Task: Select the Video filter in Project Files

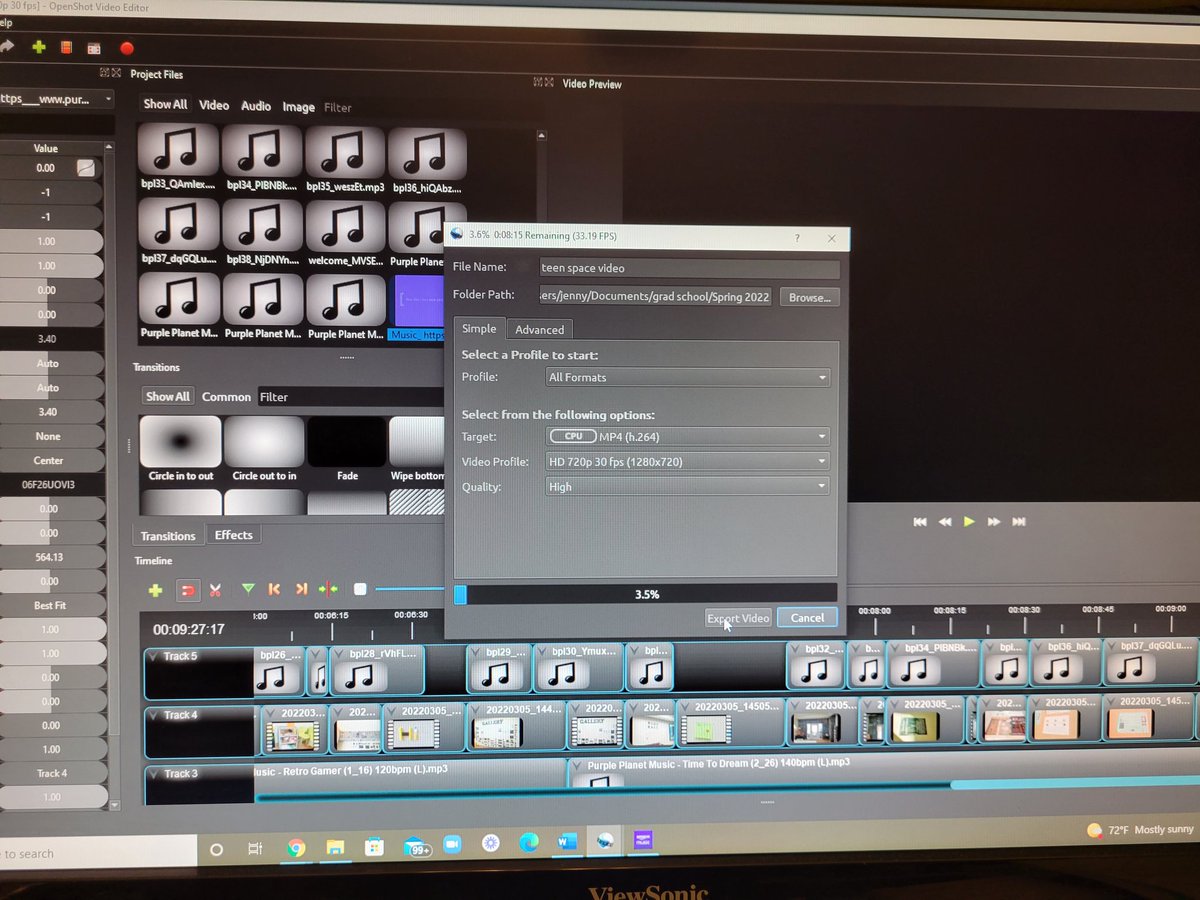Action: coord(214,105)
